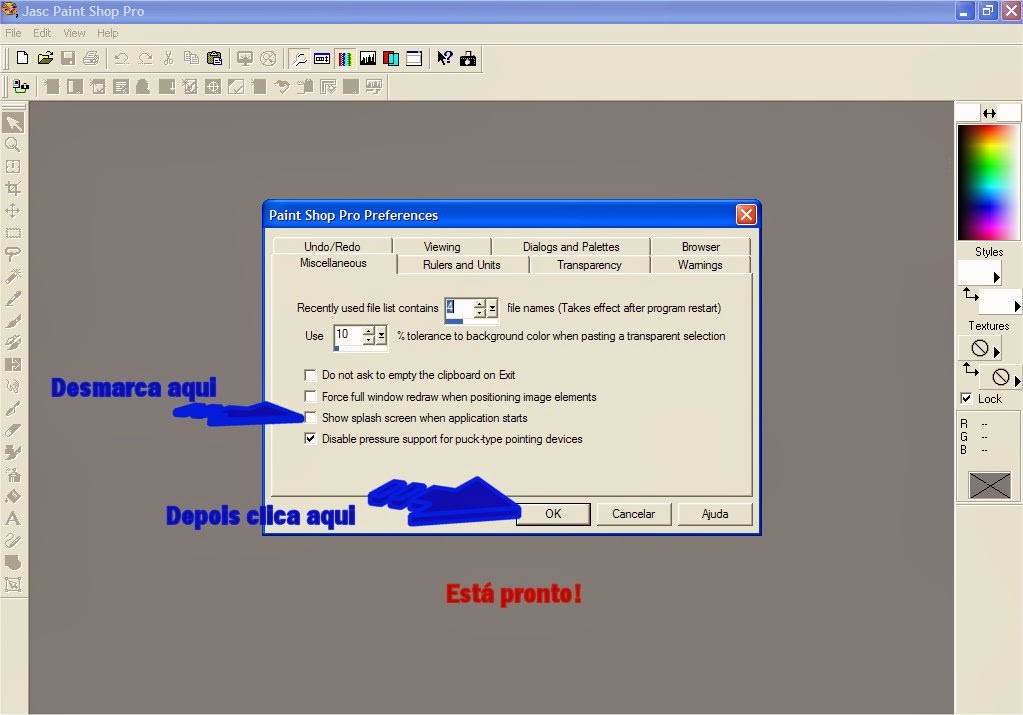Click the Paste clipboard icon

click(x=214, y=59)
